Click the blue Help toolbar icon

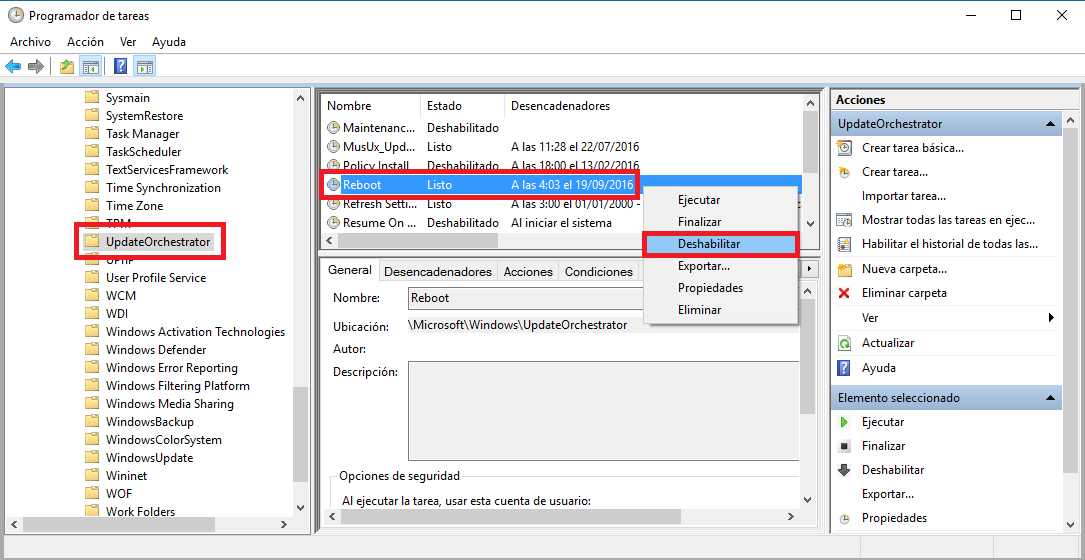pyautogui.click(x=120, y=66)
